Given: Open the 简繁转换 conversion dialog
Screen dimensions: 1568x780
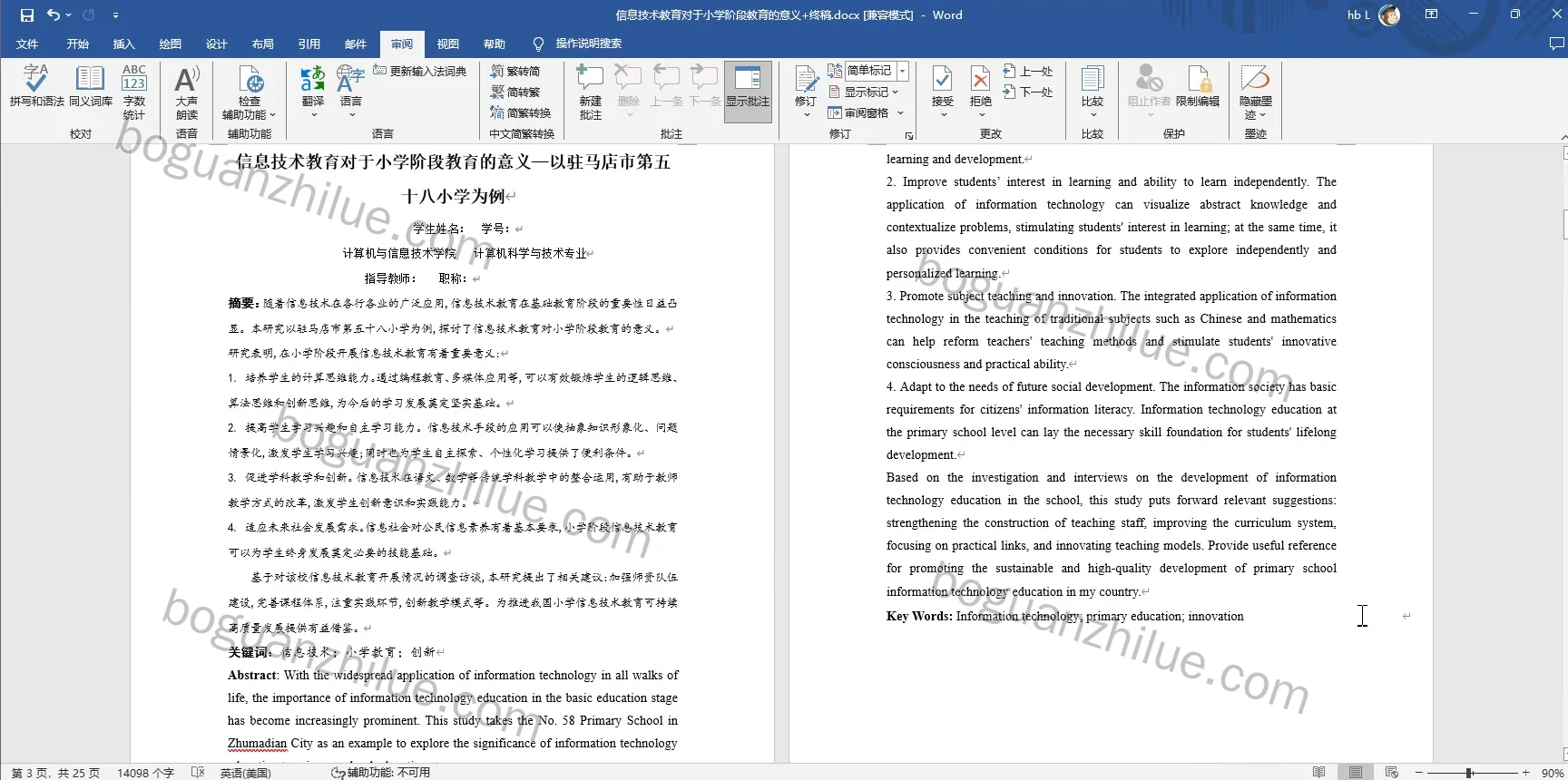Looking at the screenshot, I should (521, 112).
